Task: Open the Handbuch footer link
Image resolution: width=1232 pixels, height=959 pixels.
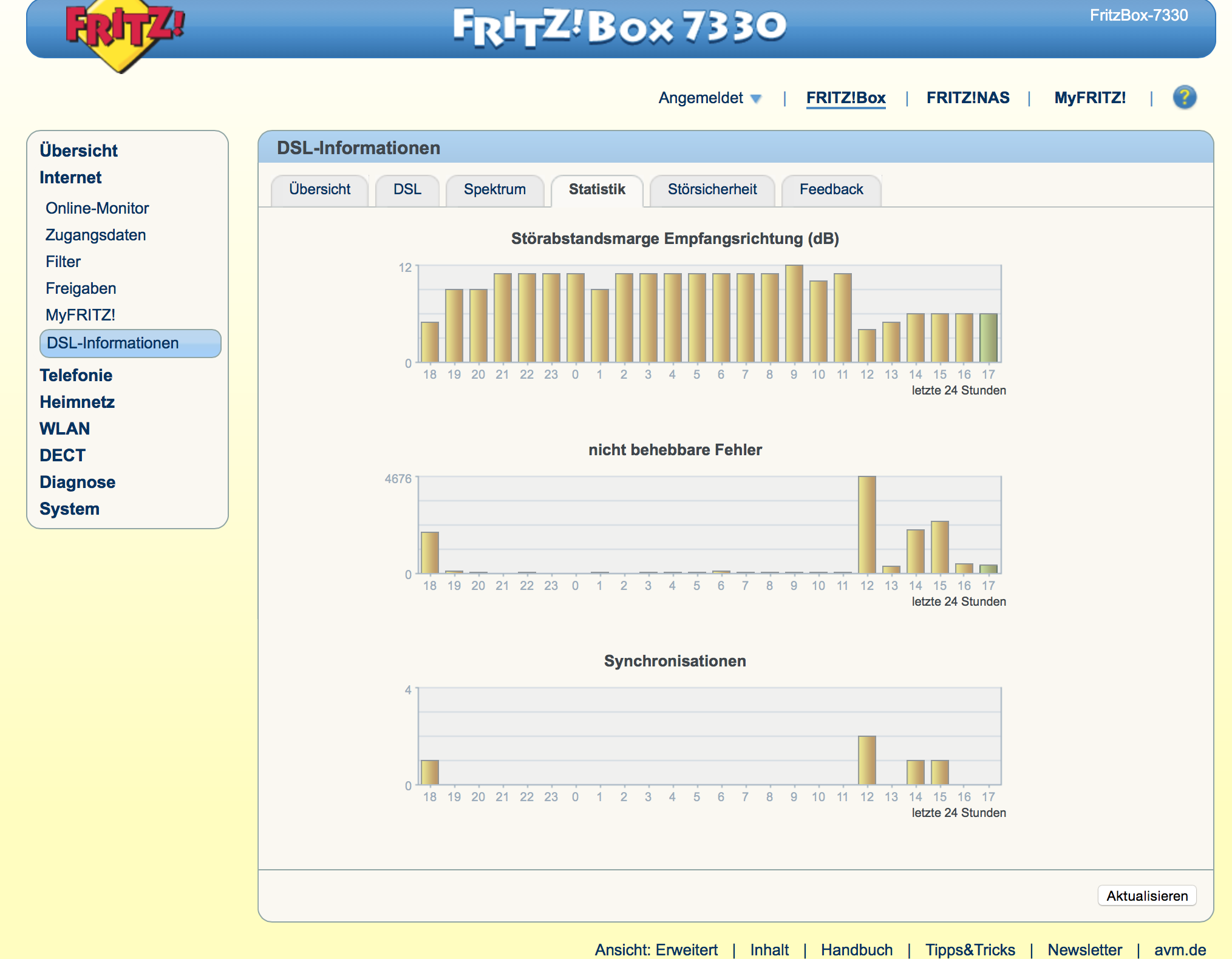Action: pyautogui.click(x=856, y=949)
